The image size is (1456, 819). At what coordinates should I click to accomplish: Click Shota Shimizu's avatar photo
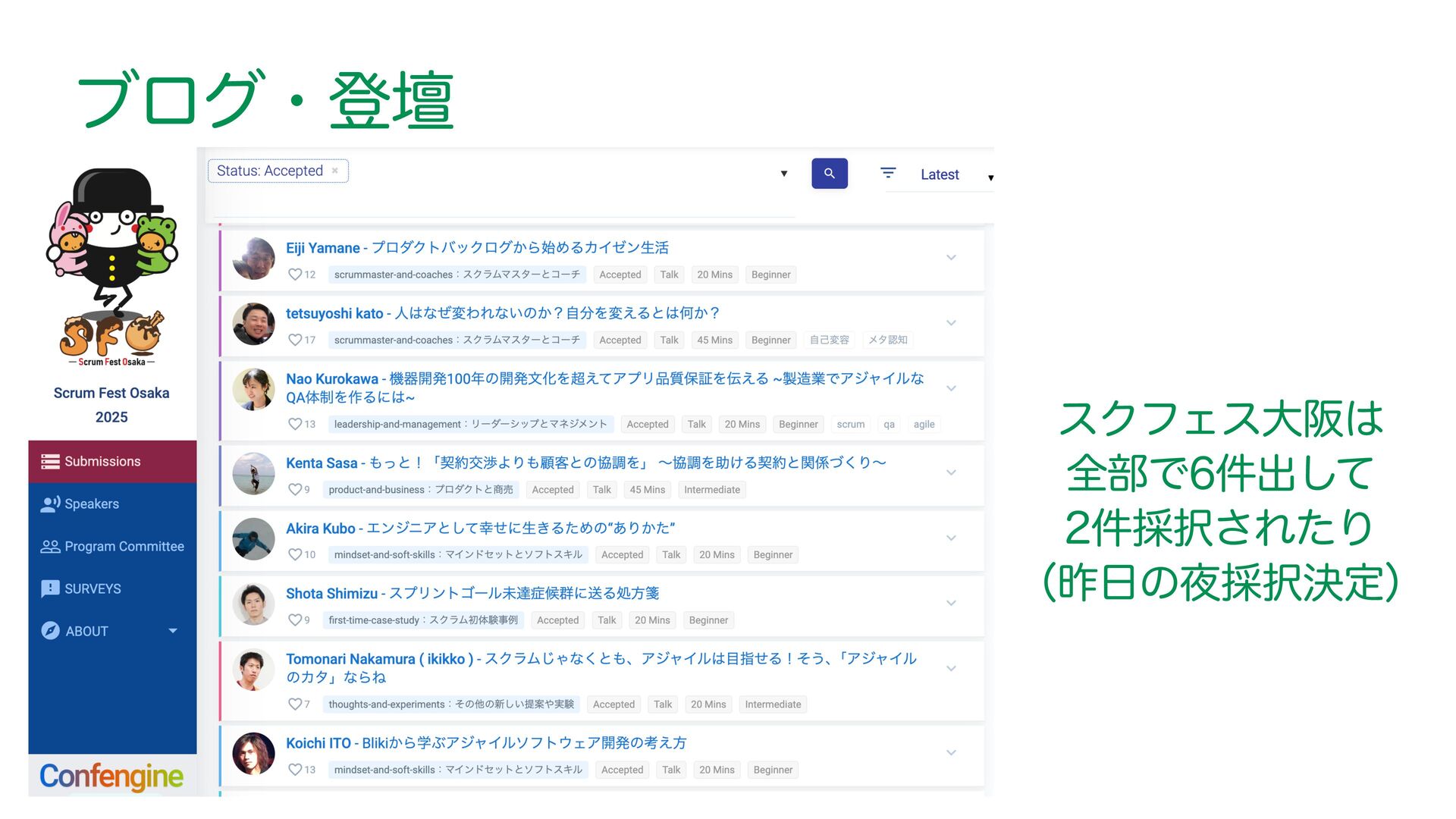(x=253, y=604)
